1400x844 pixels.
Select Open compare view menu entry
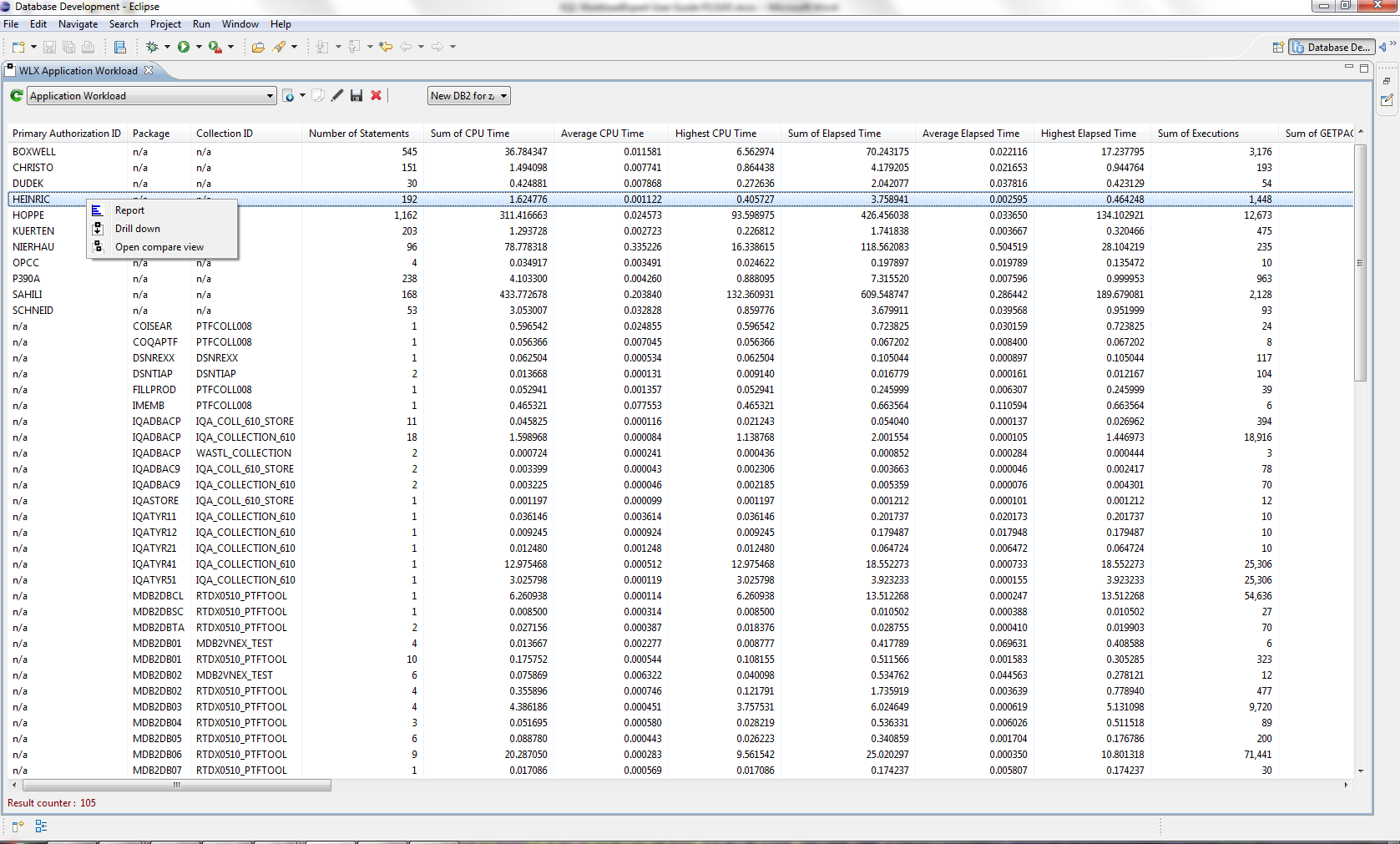point(159,247)
